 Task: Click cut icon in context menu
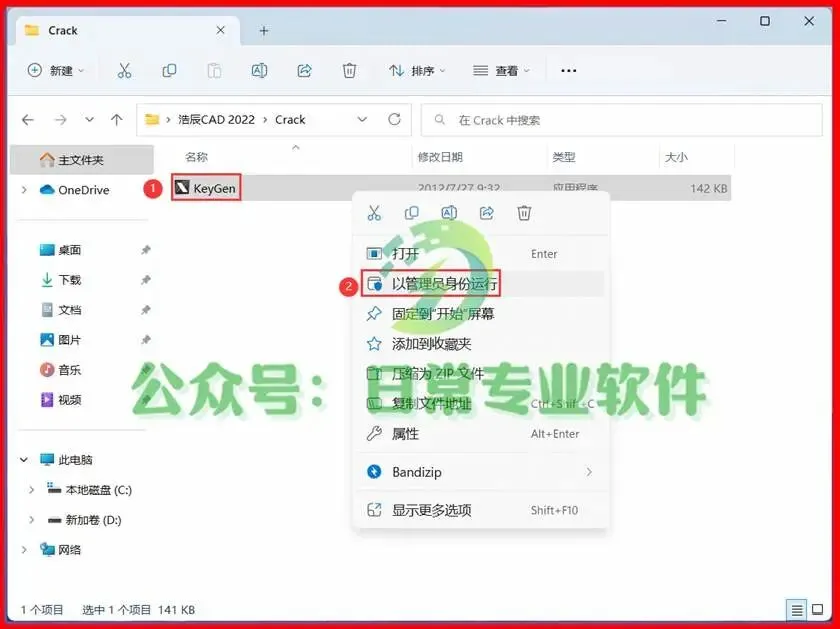pos(374,213)
